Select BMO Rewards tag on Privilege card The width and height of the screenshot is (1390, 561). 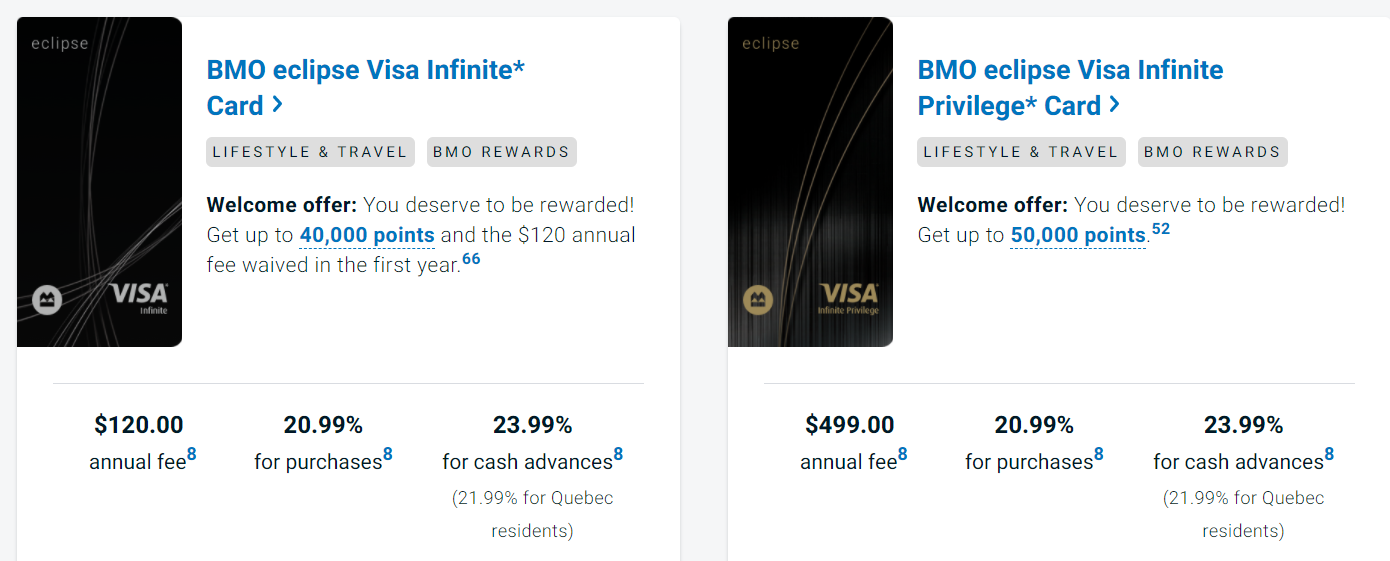pyautogui.click(x=1212, y=152)
